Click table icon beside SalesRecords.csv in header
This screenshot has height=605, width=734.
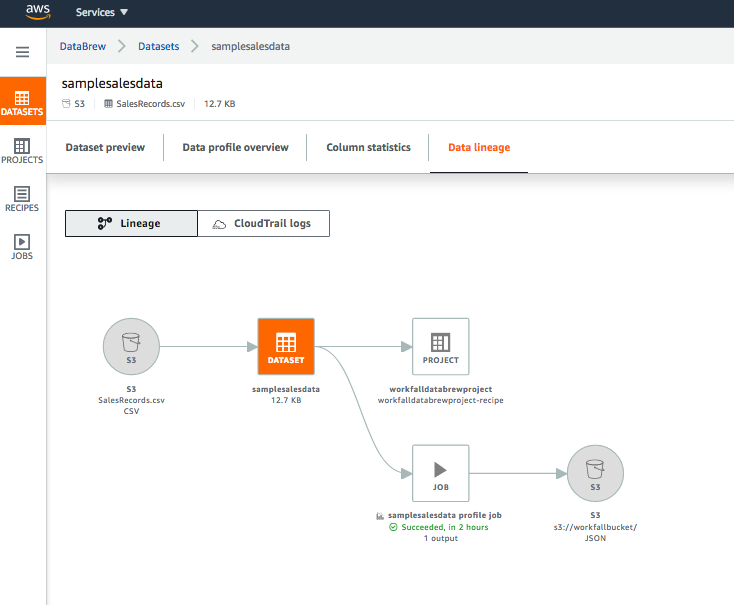click(x=108, y=103)
